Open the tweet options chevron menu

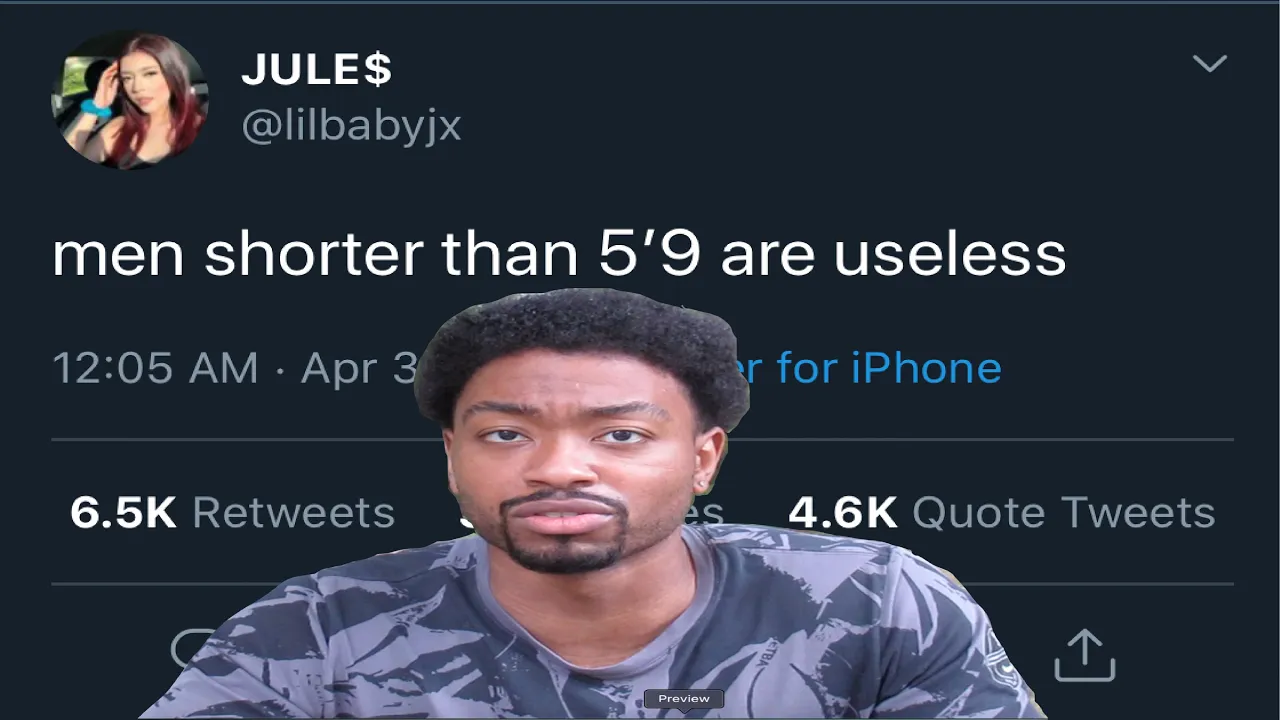1210,64
